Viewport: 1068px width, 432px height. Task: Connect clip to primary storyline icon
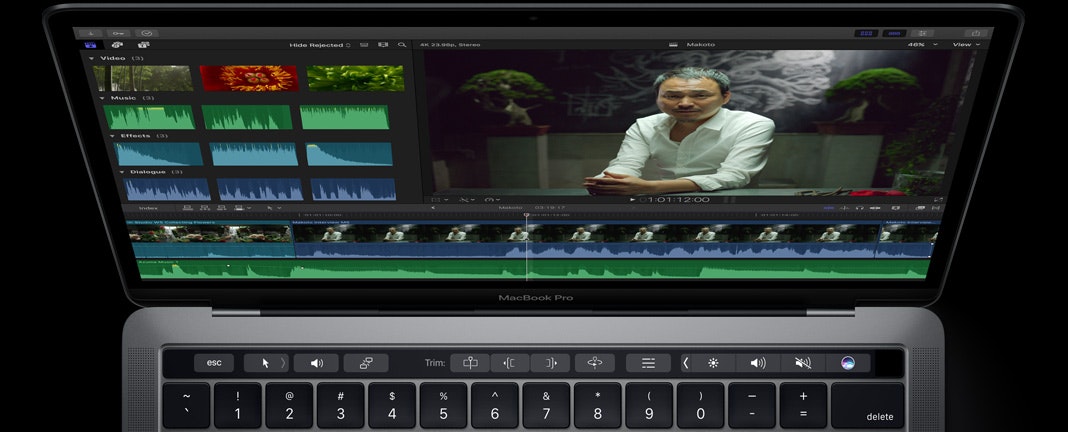click(x=187, y=208)
